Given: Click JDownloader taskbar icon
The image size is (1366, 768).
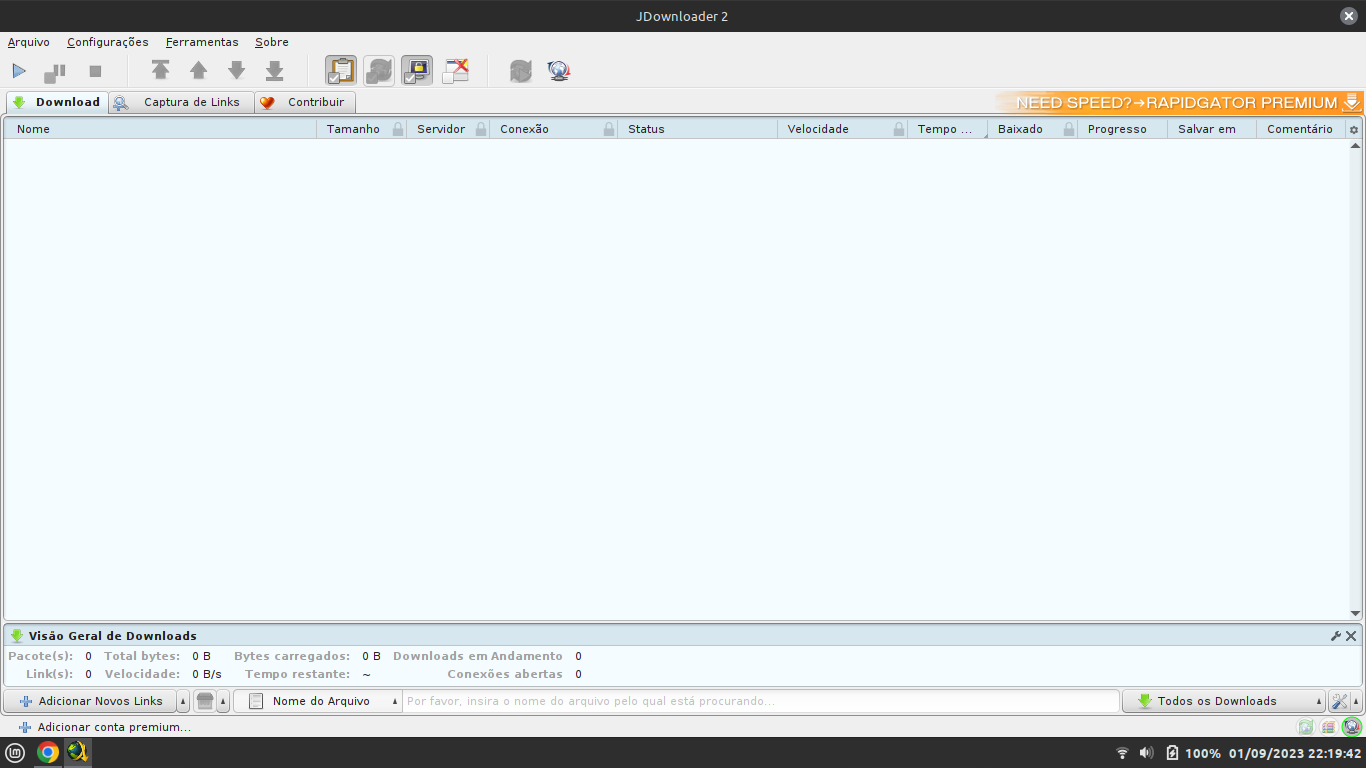Looking at the screenshot, I should (x=77, y=753).
